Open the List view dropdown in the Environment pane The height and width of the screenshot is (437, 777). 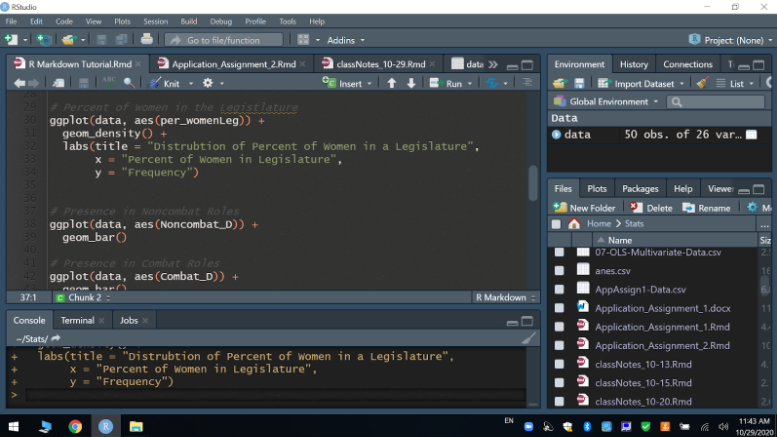click(735, 83)
